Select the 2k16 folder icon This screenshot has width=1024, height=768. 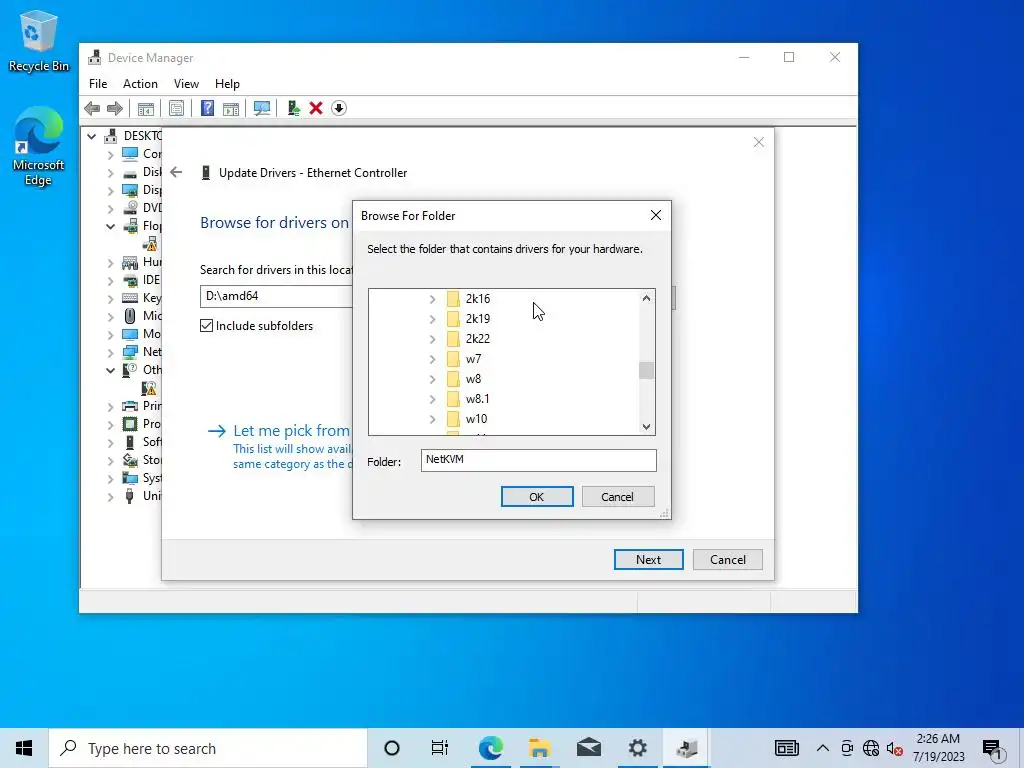453,299
